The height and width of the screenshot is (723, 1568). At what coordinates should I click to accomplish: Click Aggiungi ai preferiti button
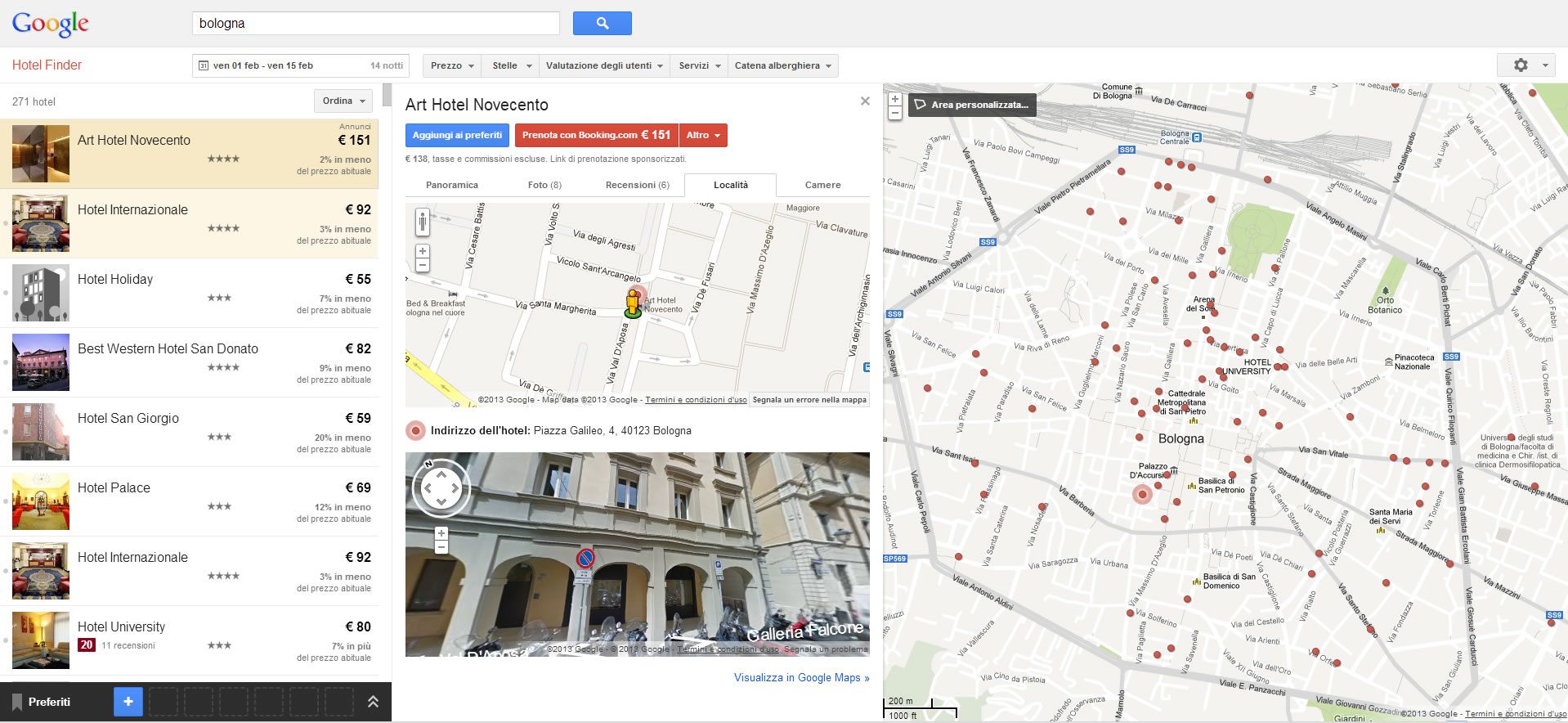[457, 135]
